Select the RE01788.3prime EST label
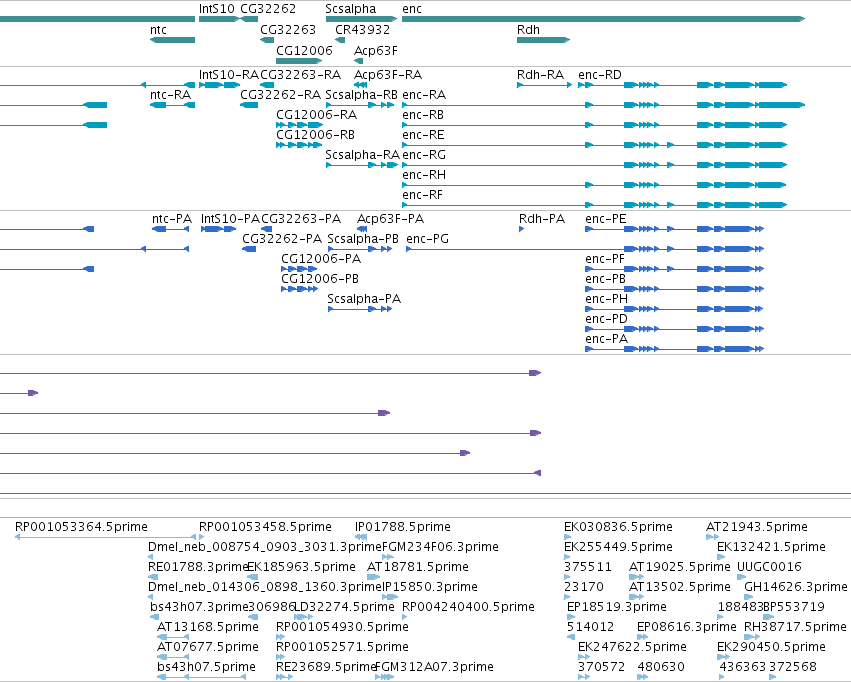 pyautogui.click(x=198, y=568)
